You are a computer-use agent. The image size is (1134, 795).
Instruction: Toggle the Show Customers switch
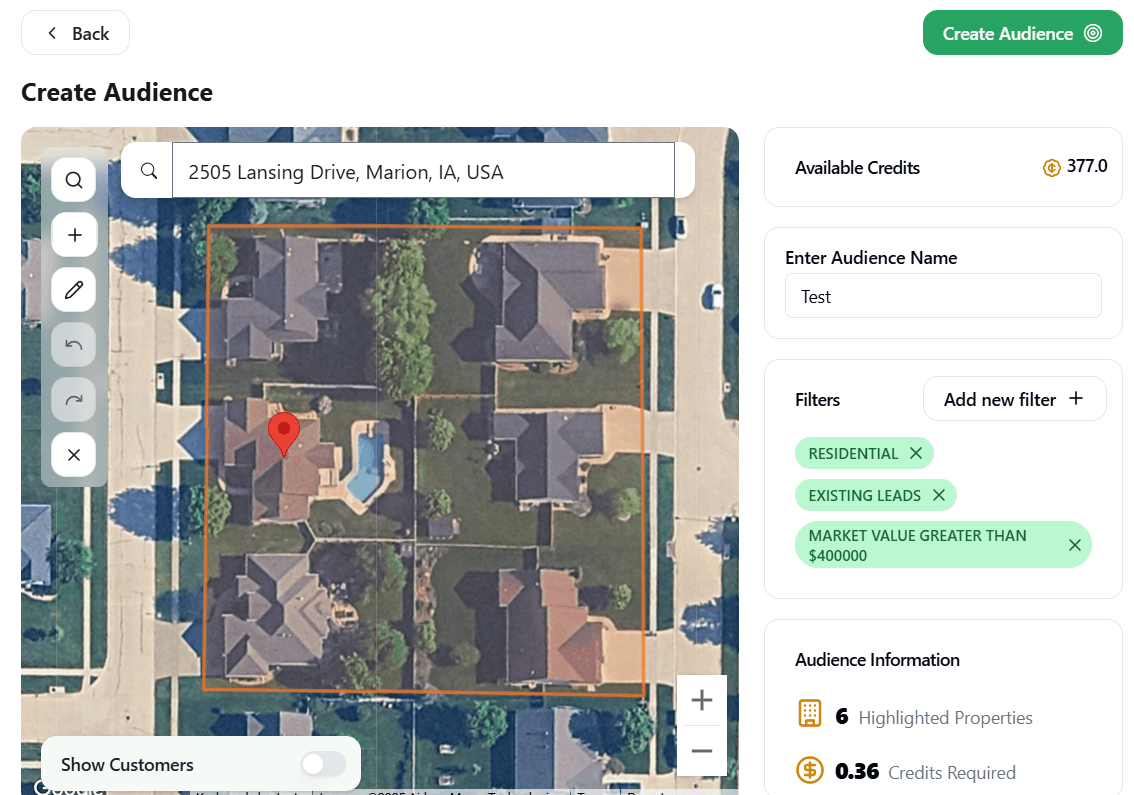point(323,764)
